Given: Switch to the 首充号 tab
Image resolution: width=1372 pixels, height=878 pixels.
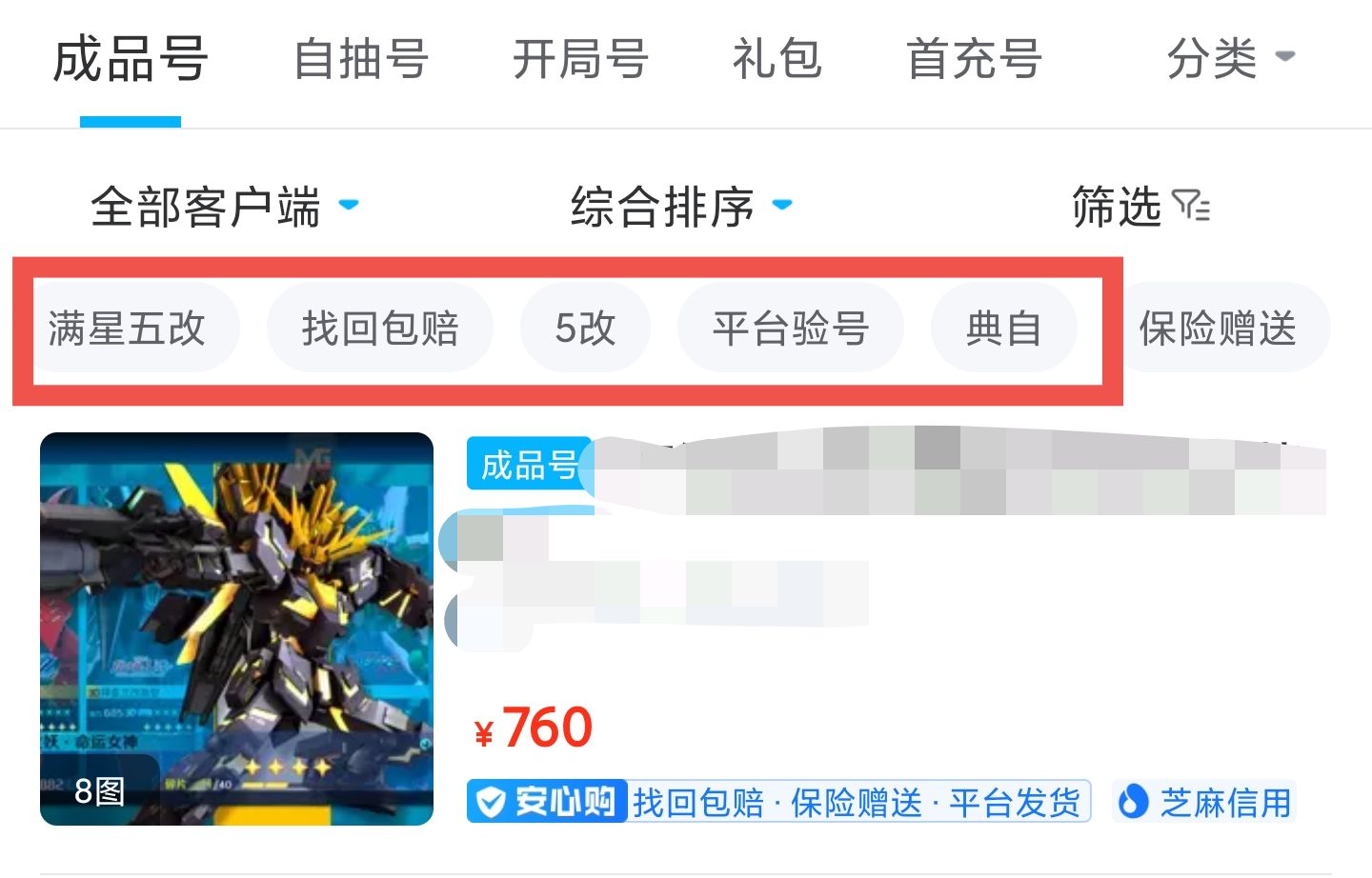Looking at the screenshot, I should point(974,59).
